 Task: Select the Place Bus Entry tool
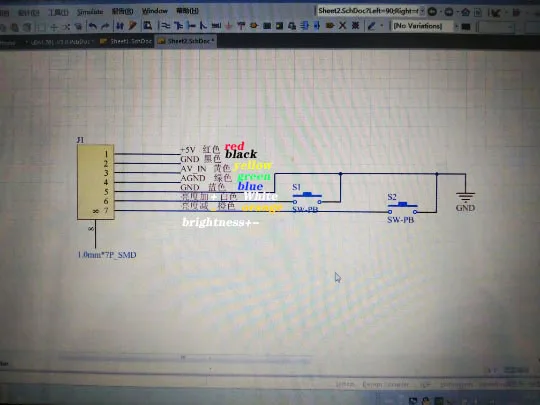(204, 26)
